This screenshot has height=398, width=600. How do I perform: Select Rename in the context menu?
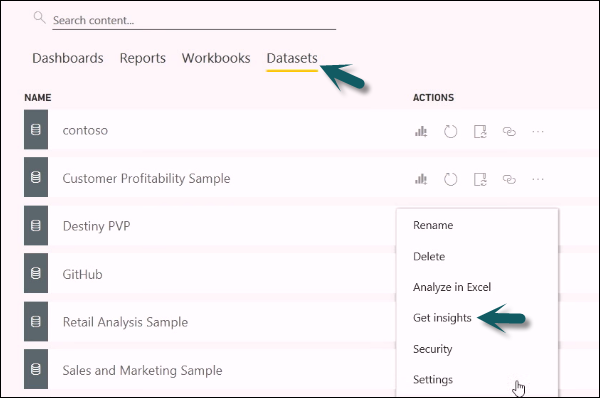point(433,225)
